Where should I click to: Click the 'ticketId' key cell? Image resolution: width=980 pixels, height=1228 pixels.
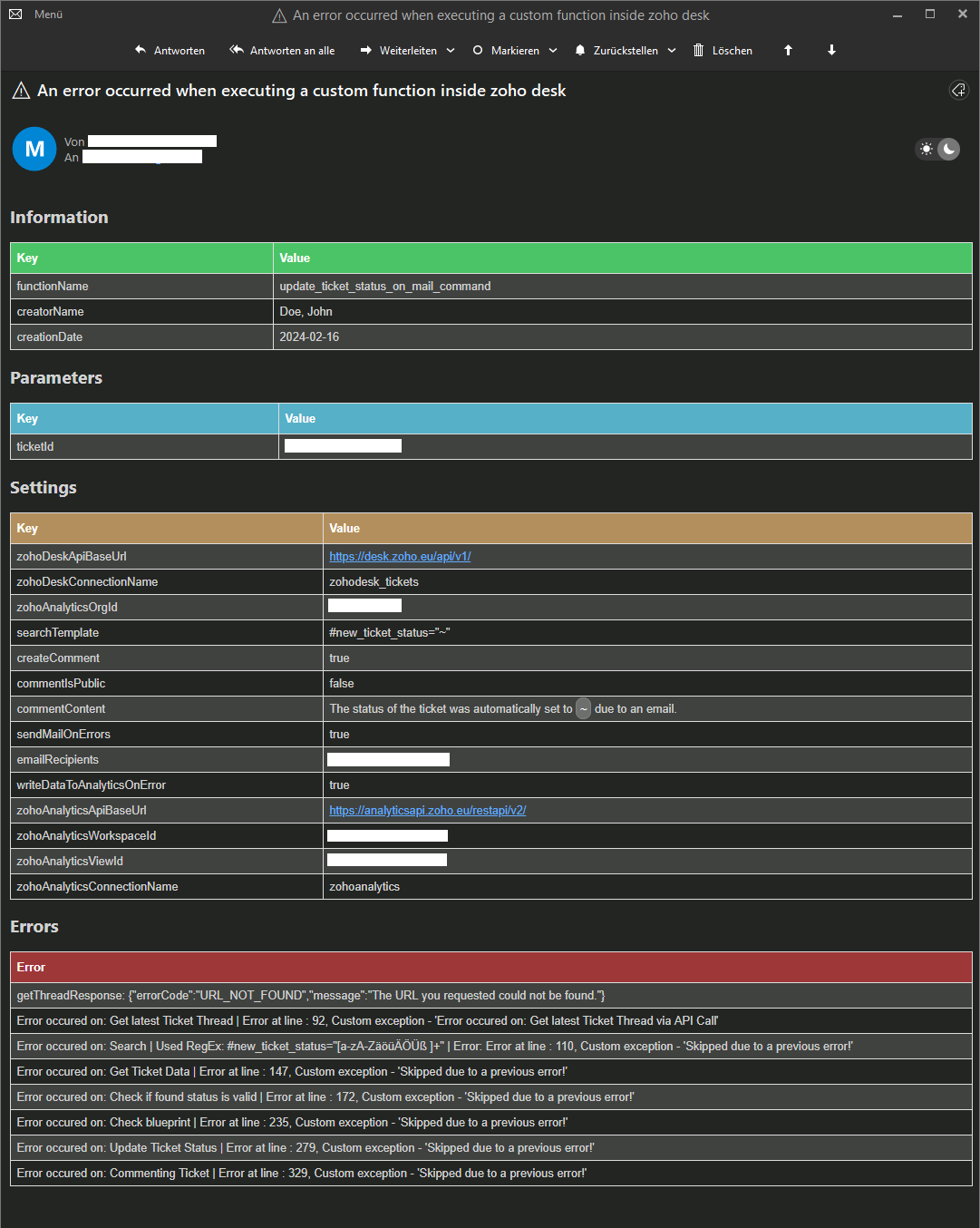144,446
